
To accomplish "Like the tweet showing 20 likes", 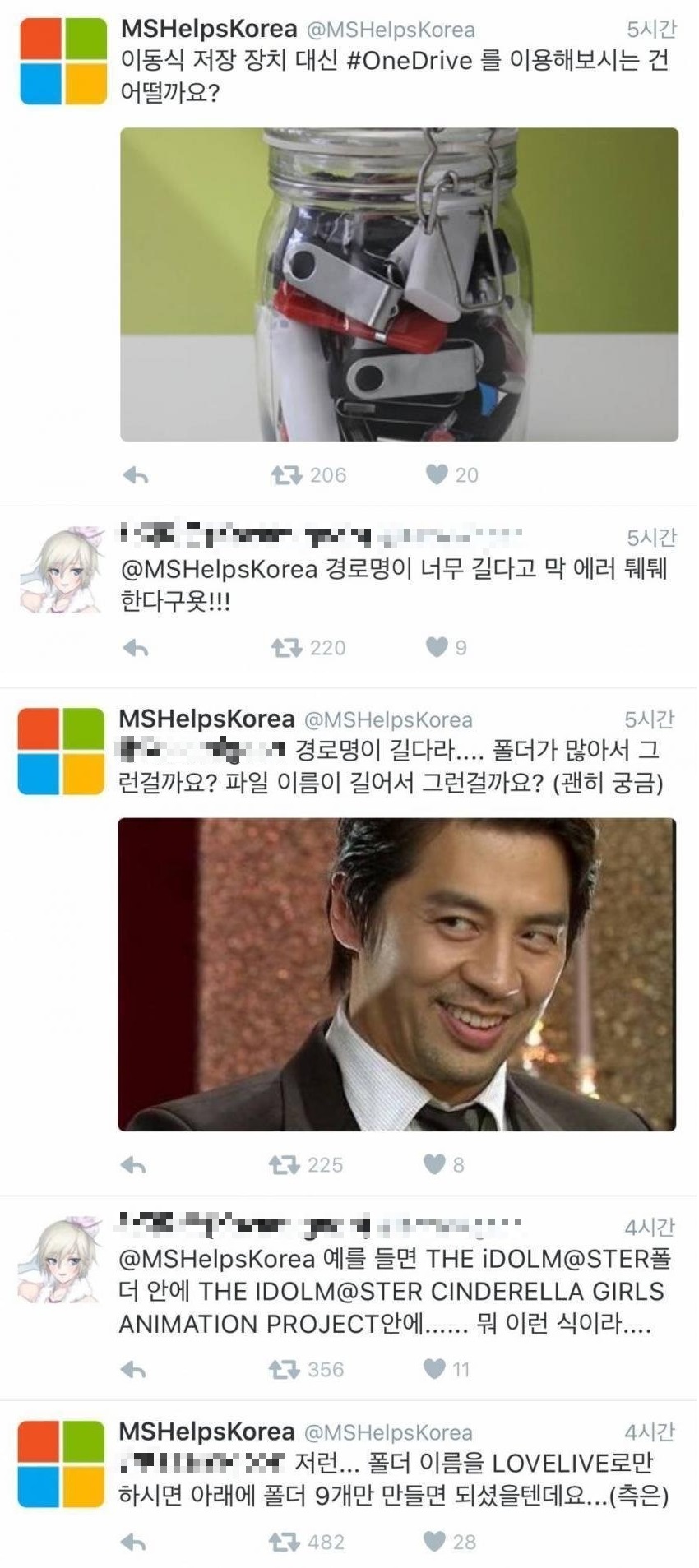I will [x=437, y=474].
